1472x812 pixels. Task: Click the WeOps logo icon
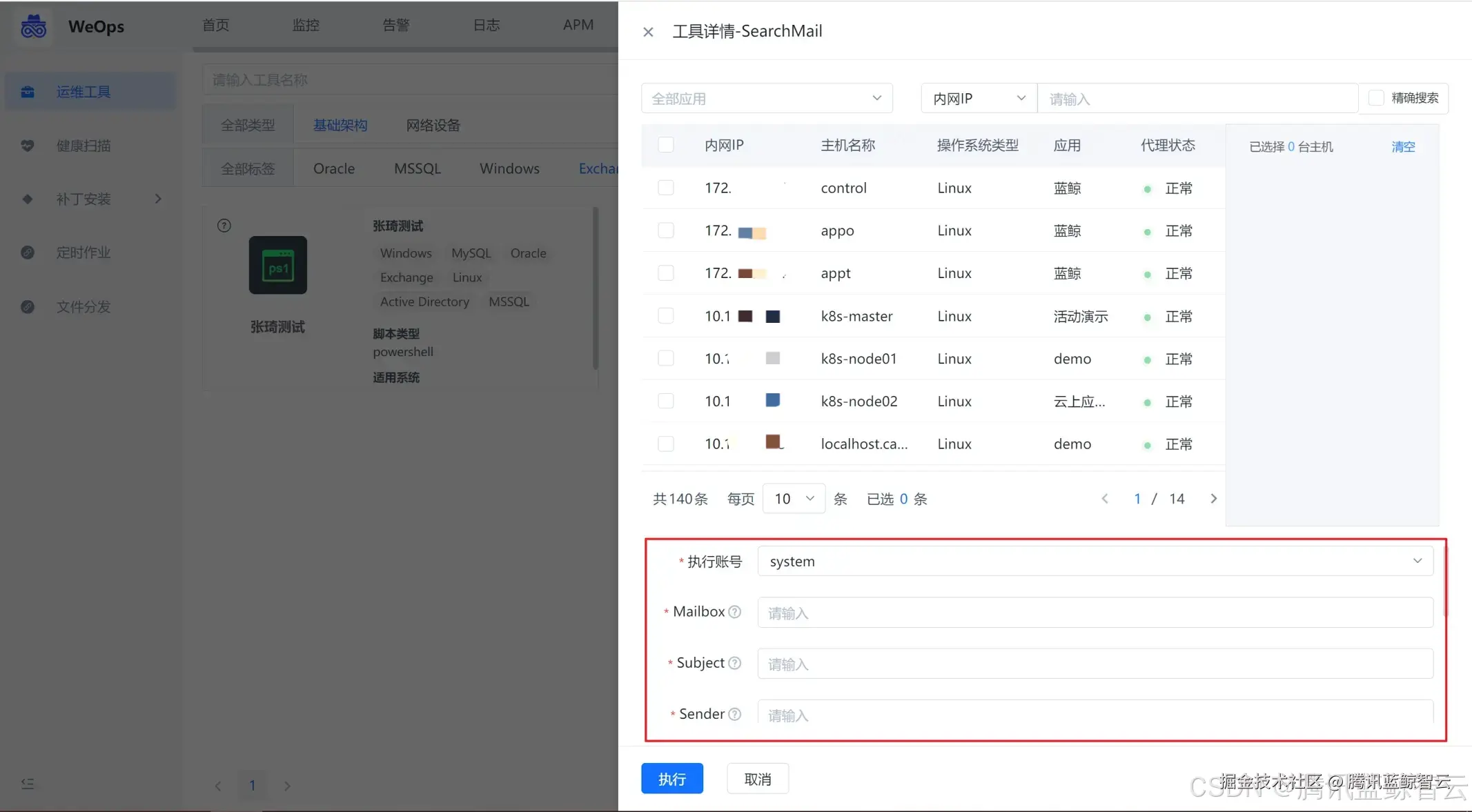coord(33,26)
